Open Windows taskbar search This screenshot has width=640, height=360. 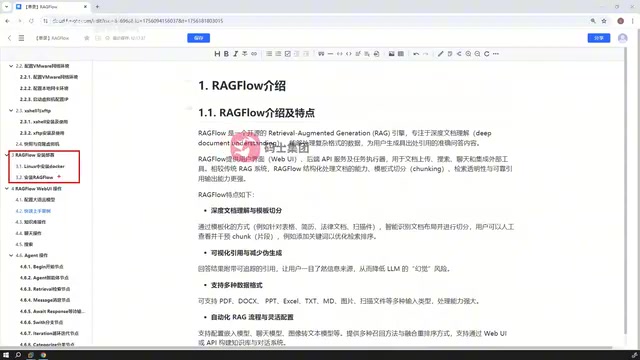coord(18,355)
